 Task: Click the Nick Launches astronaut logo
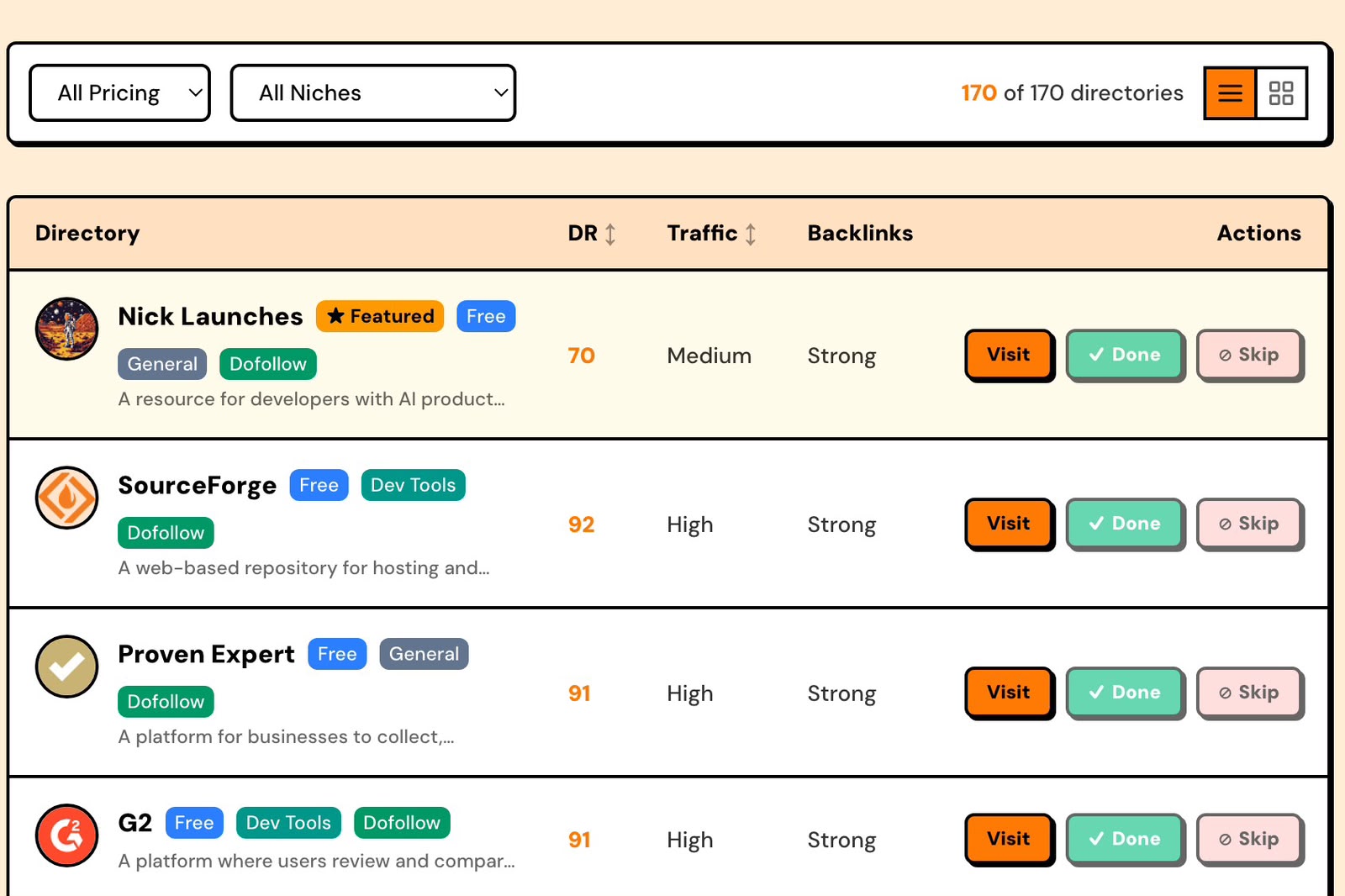[x=66, y=329]
